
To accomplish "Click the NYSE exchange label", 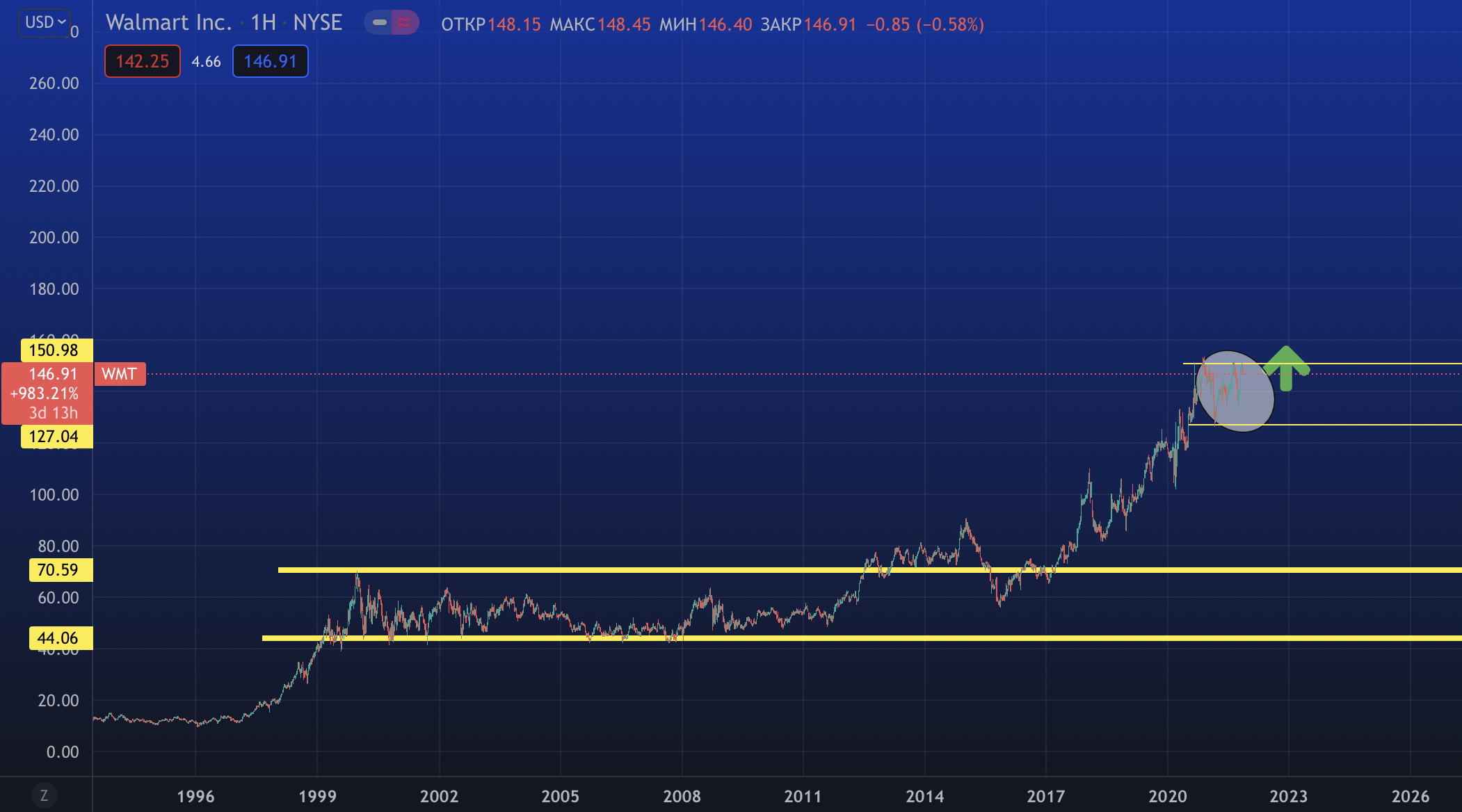I will pos(317,22).
